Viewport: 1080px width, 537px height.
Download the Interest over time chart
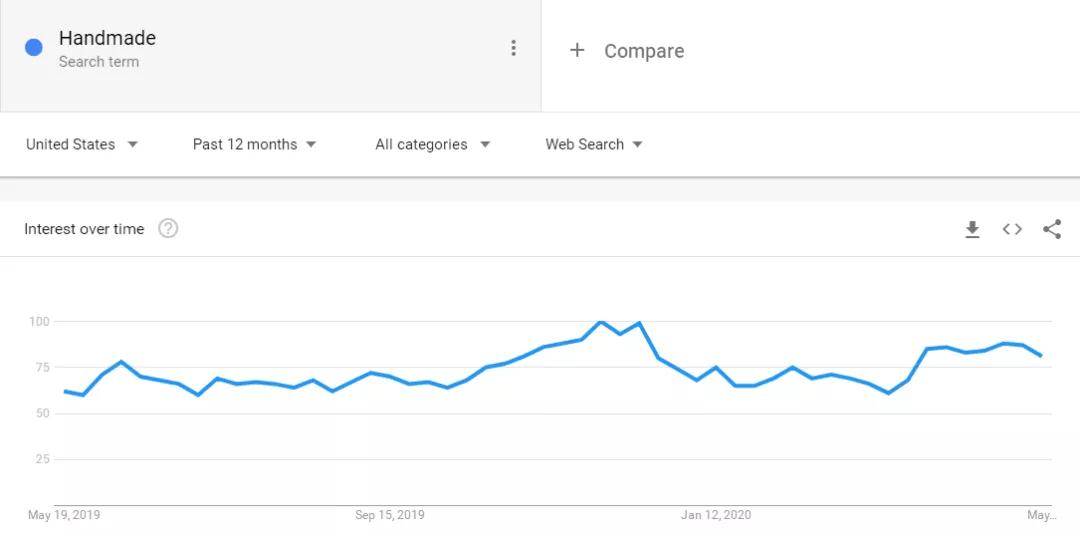[972, 230]
